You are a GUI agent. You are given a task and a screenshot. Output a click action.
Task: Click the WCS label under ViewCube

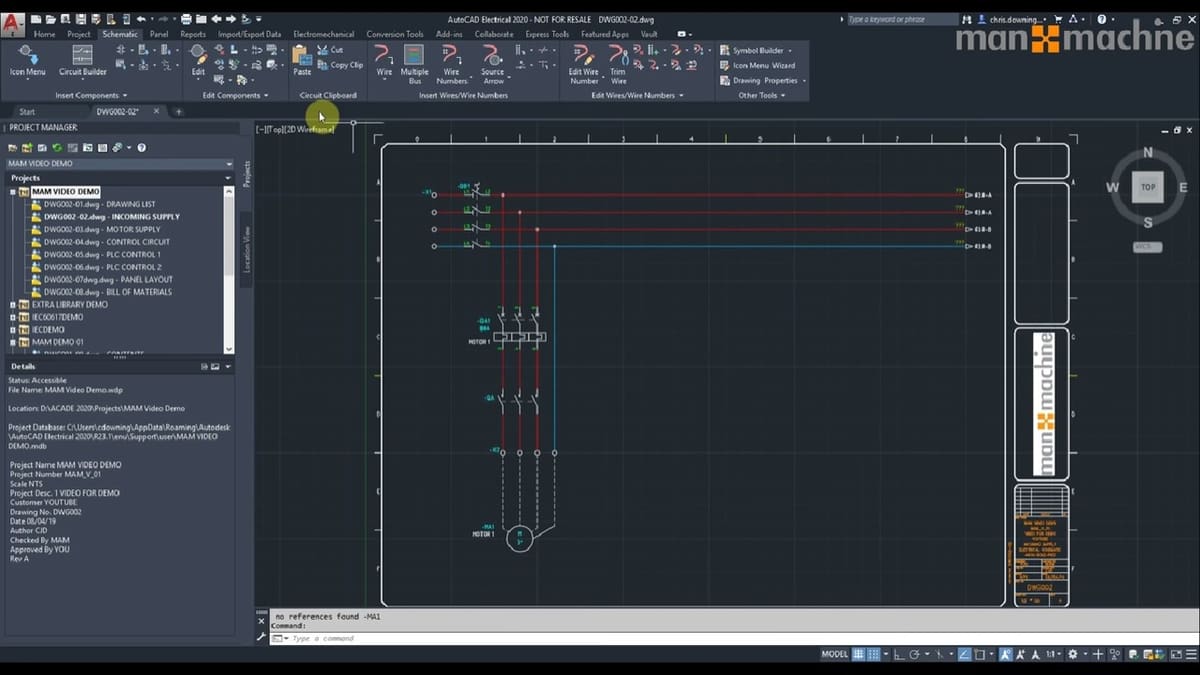[1147, 246]
